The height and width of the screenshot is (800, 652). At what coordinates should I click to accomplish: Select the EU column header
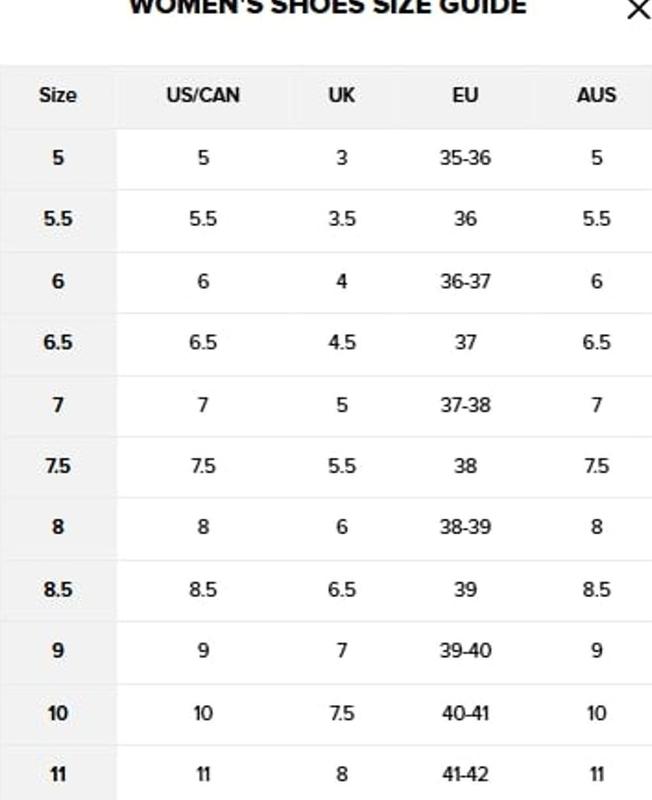[x=465, y=96]
